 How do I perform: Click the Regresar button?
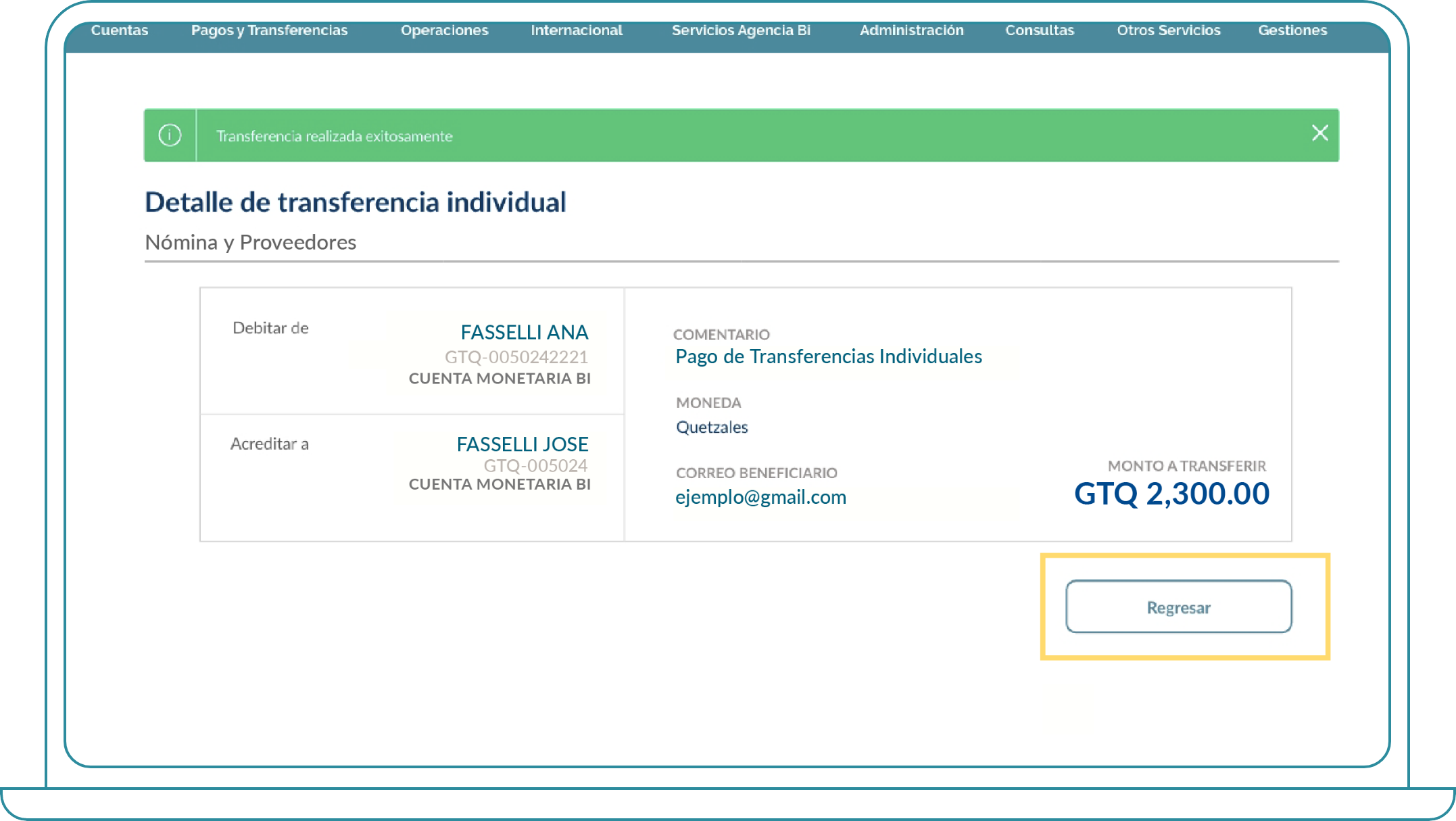1179,607
